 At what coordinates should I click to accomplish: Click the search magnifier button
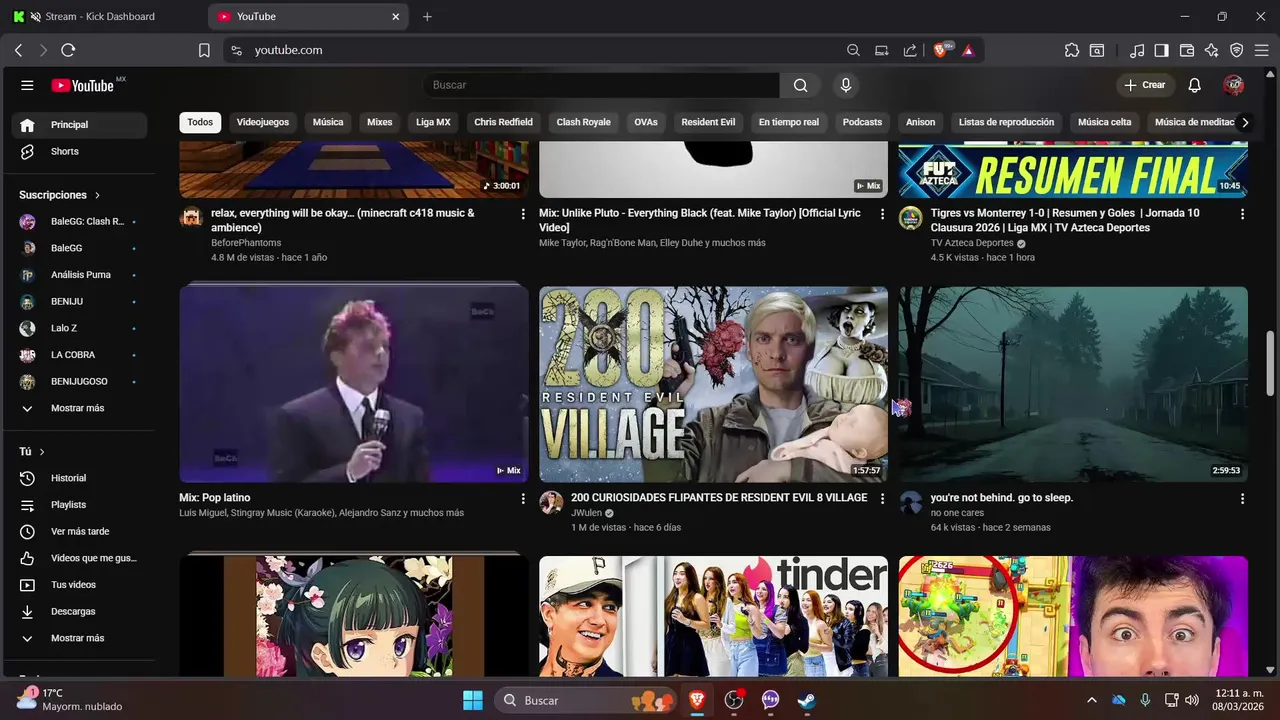[801, 85]
